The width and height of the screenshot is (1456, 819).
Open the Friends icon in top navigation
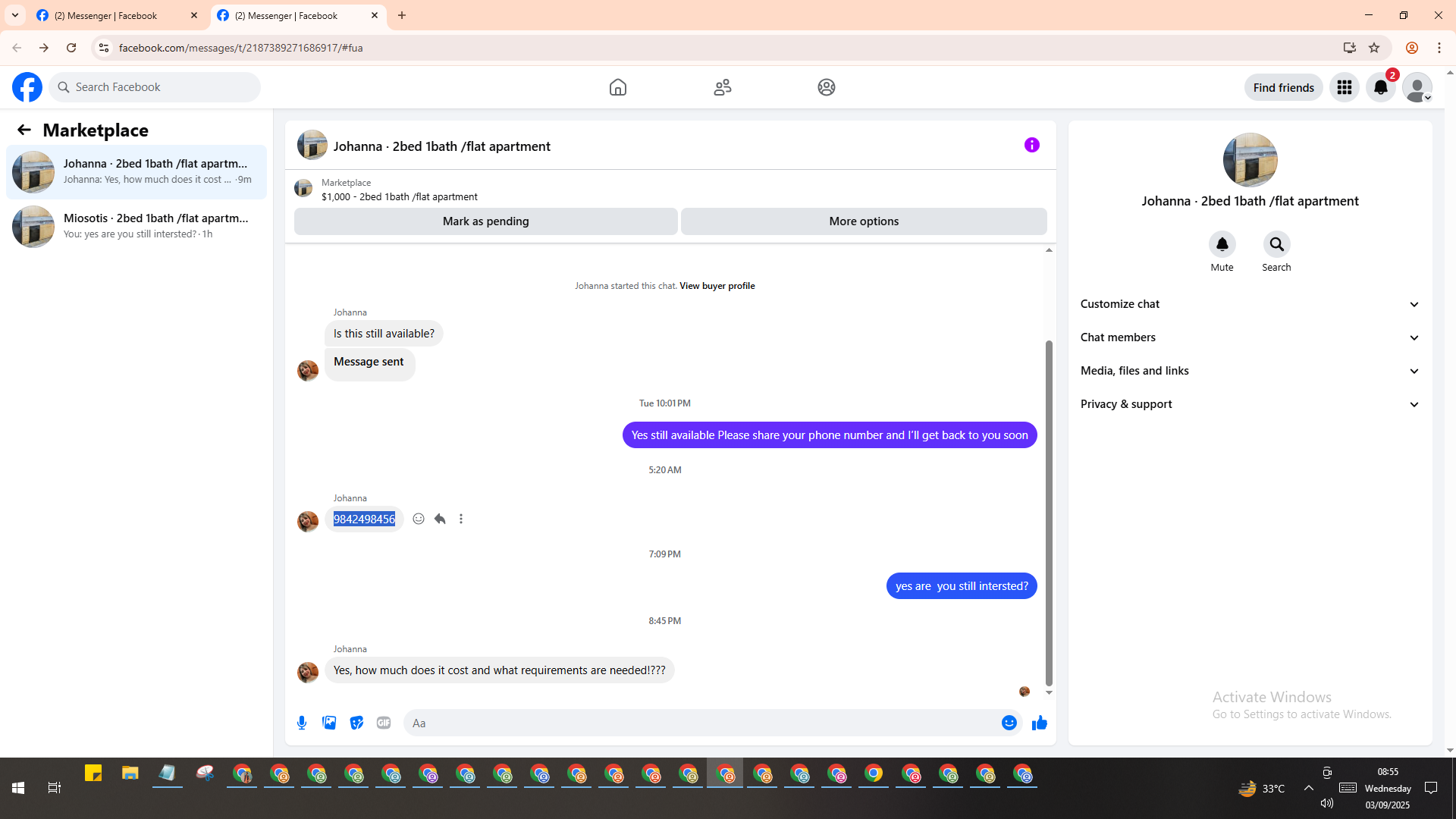click(x=723, y=87)
